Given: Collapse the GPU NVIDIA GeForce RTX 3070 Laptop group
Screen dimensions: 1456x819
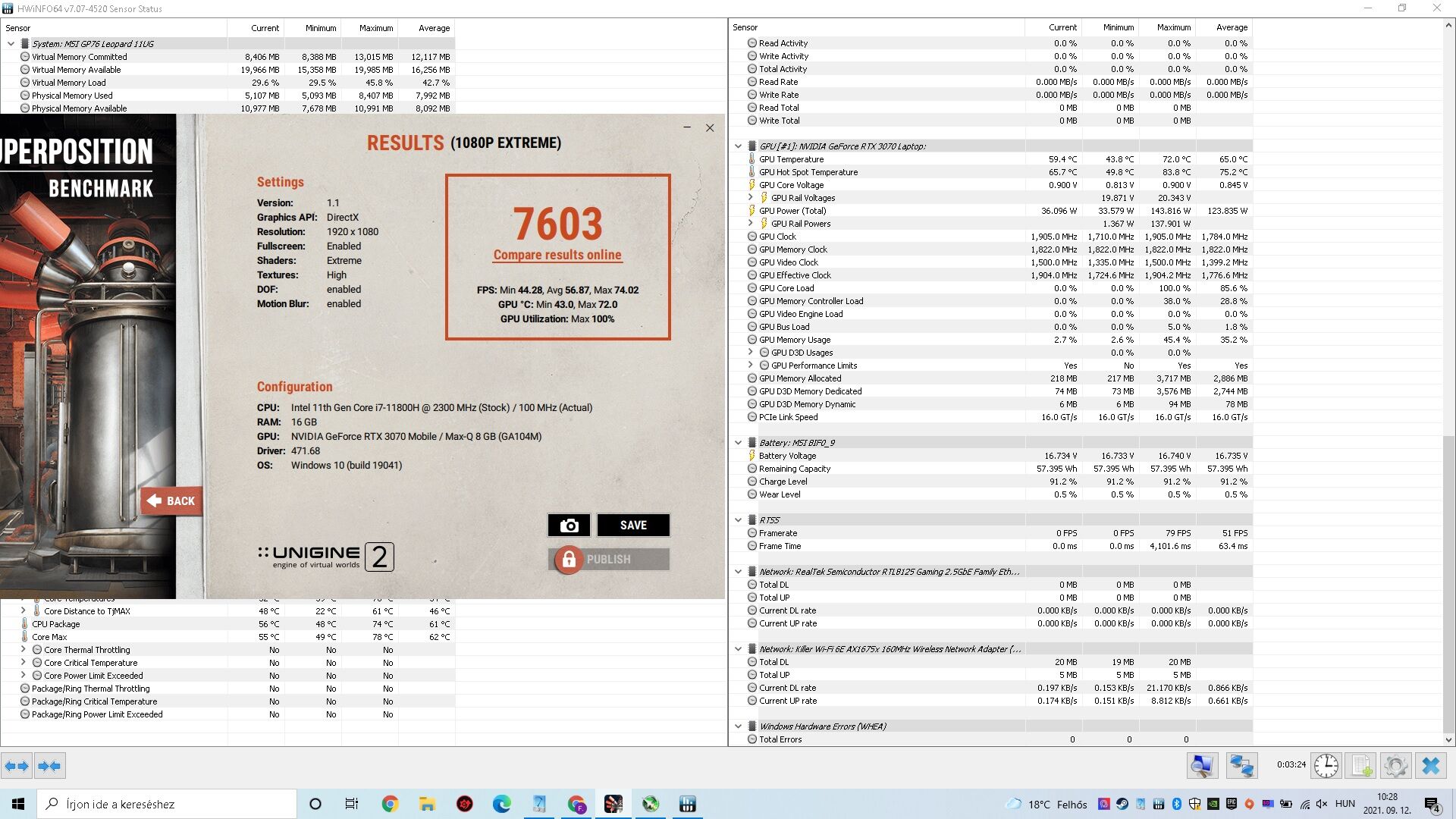Looking at the screenshot, I should [x=738, y=146].
